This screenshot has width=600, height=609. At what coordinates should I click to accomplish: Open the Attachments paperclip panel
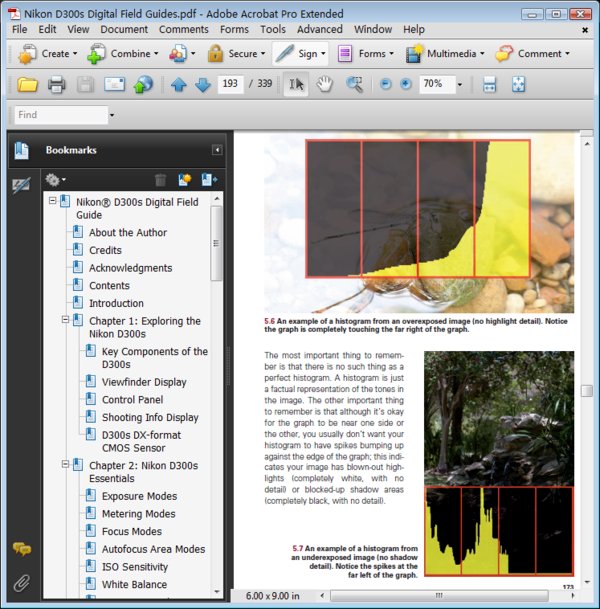21,582
